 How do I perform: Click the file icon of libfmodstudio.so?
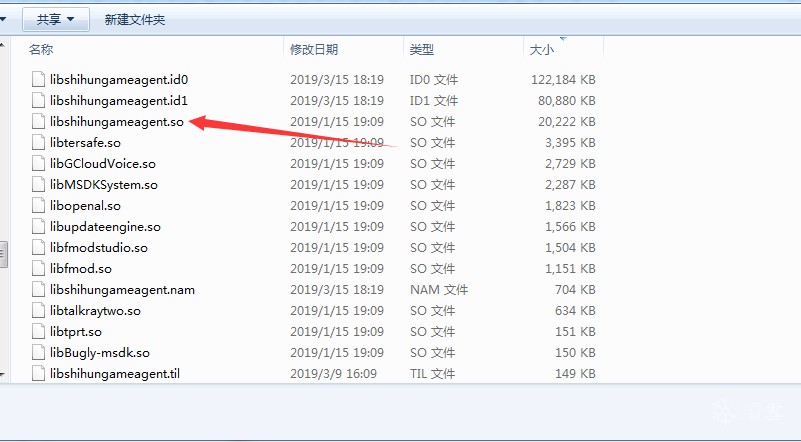click(38, 247)
